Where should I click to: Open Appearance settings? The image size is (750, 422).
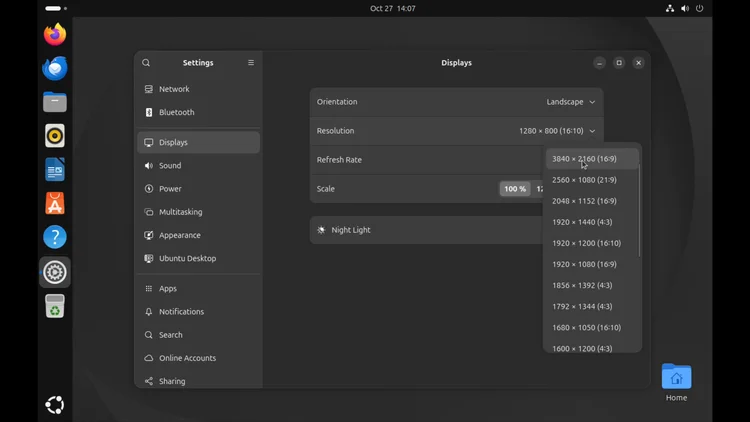click(199, 235)
